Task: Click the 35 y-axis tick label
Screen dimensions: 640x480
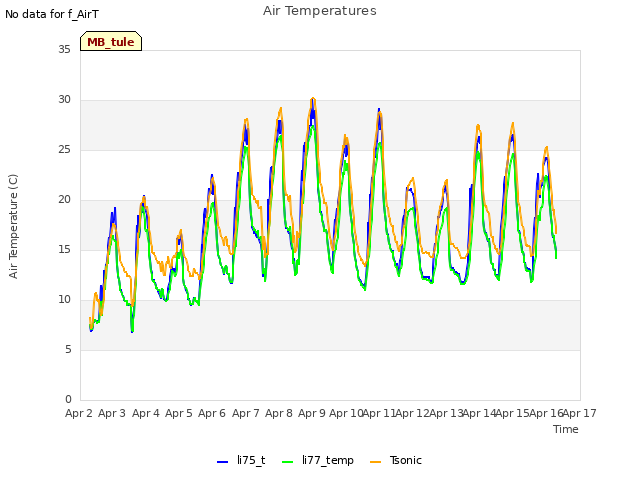Action: (64, 49)
